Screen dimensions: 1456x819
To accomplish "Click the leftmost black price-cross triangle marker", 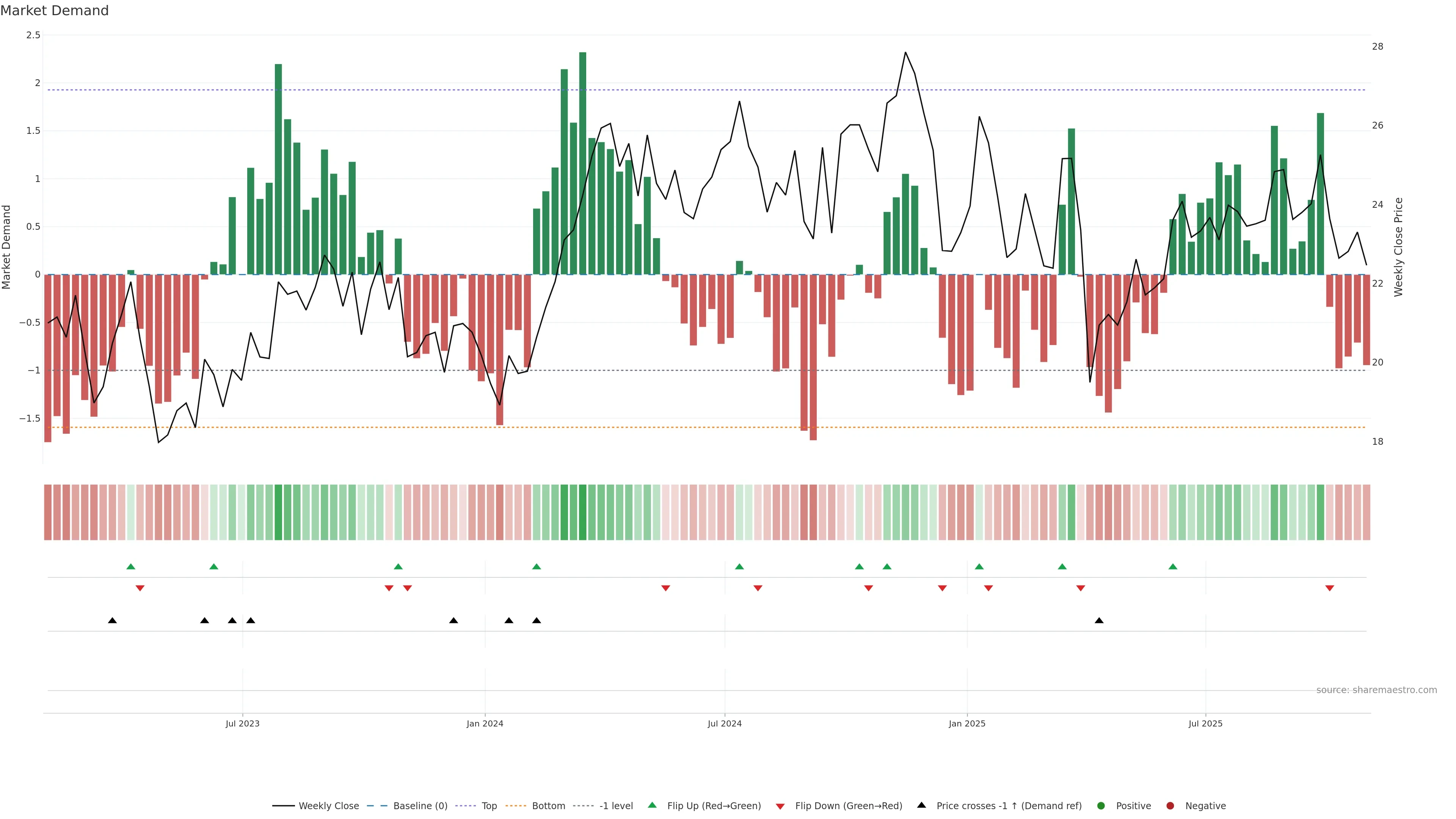I will [113, 621].
